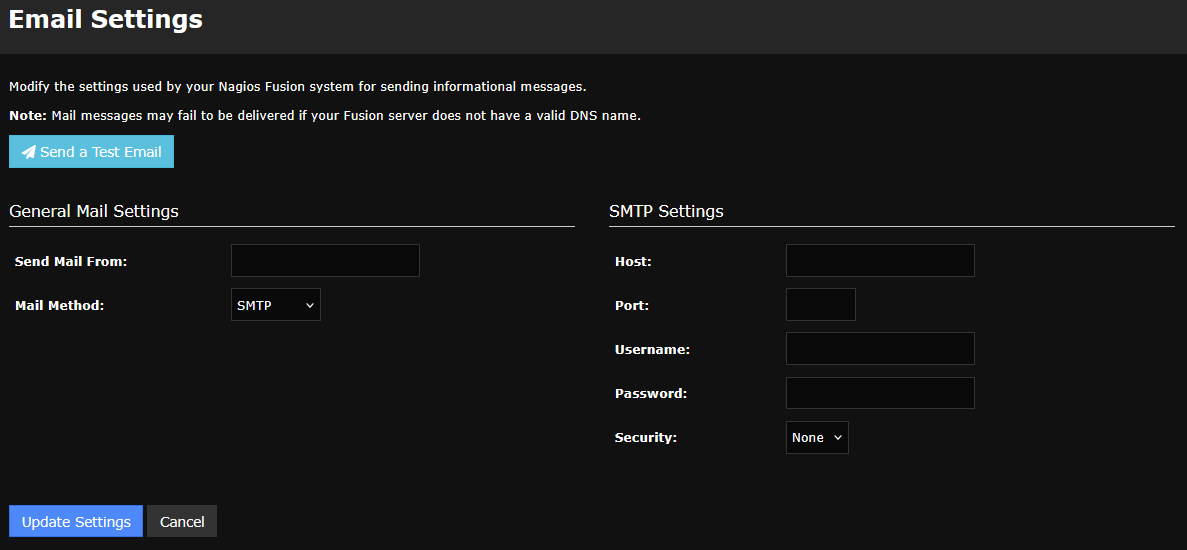Focus the SMTP Password field
1187x550 pixels.
pyautogui.click(x=880, y=393)
